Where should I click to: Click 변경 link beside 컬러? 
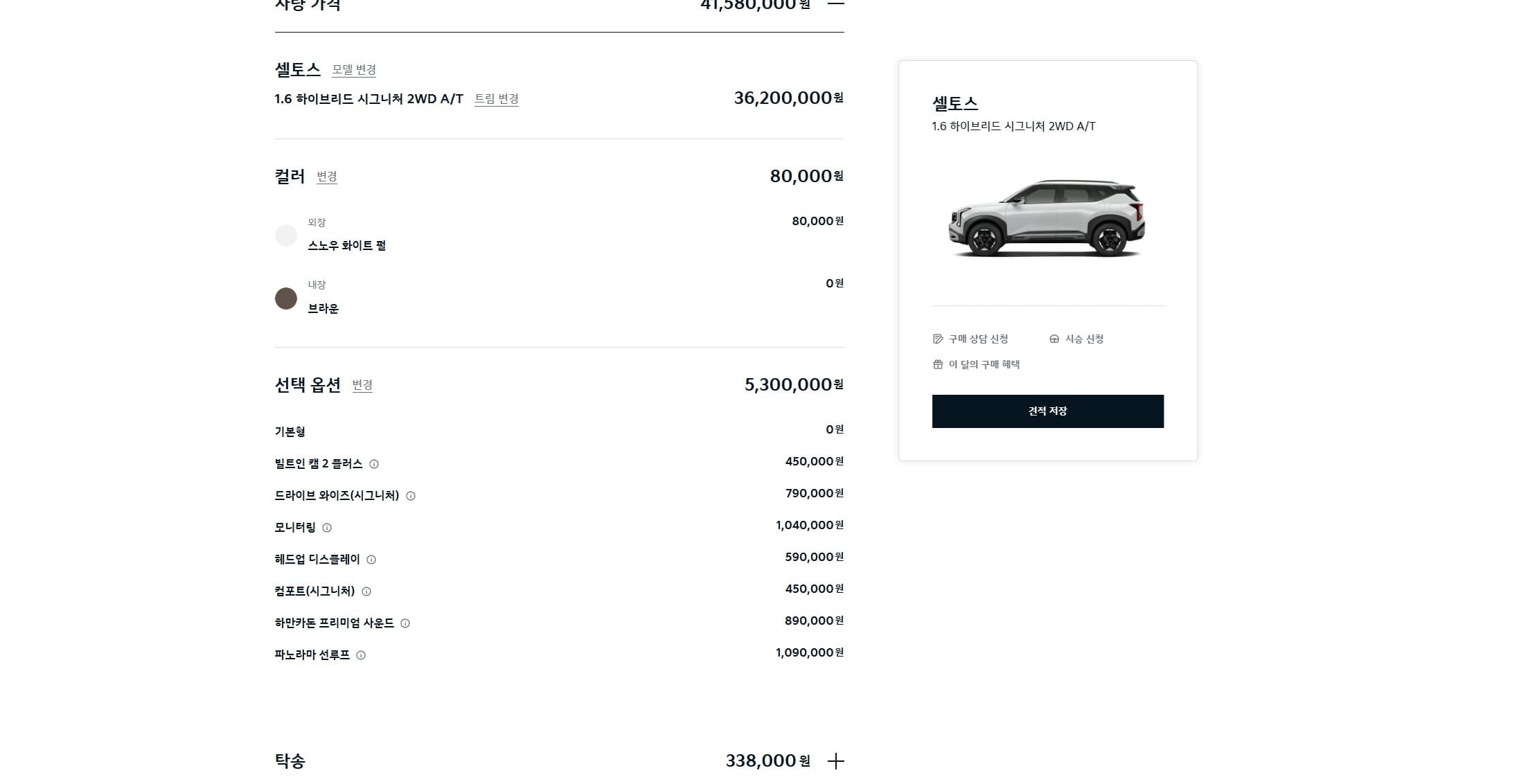point(327,177)
